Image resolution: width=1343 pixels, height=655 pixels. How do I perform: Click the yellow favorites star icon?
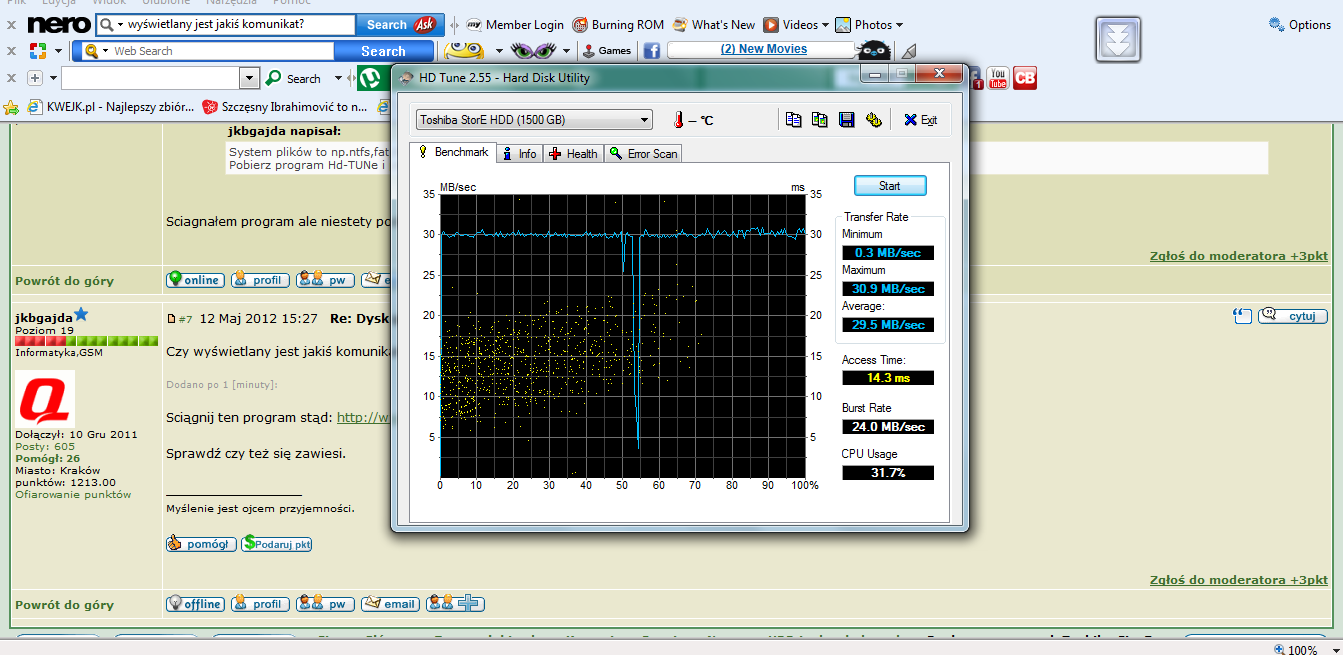pyautogui.click(x=12, y=106)
